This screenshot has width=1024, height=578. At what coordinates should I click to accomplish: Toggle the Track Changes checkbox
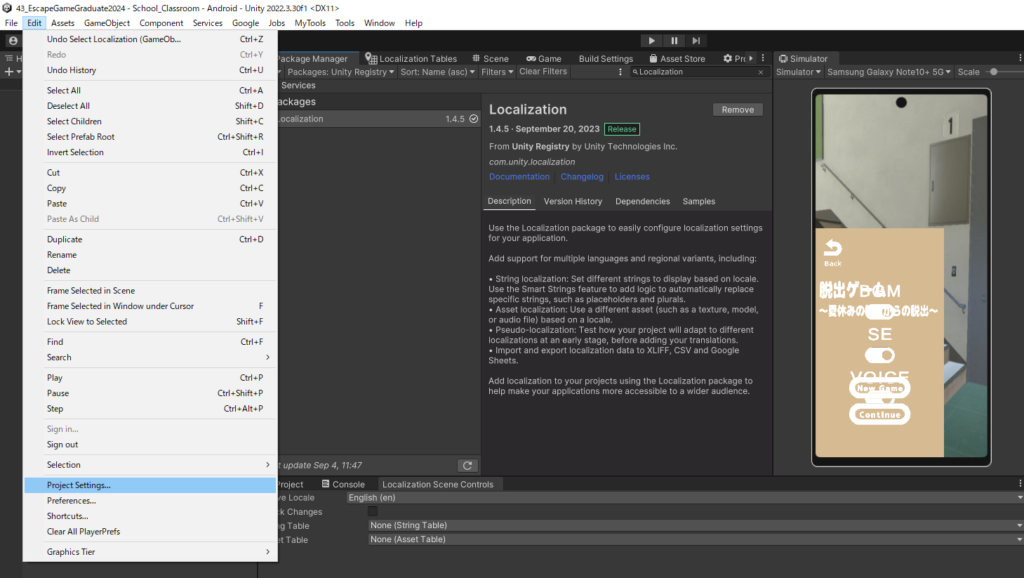(372, 511)
